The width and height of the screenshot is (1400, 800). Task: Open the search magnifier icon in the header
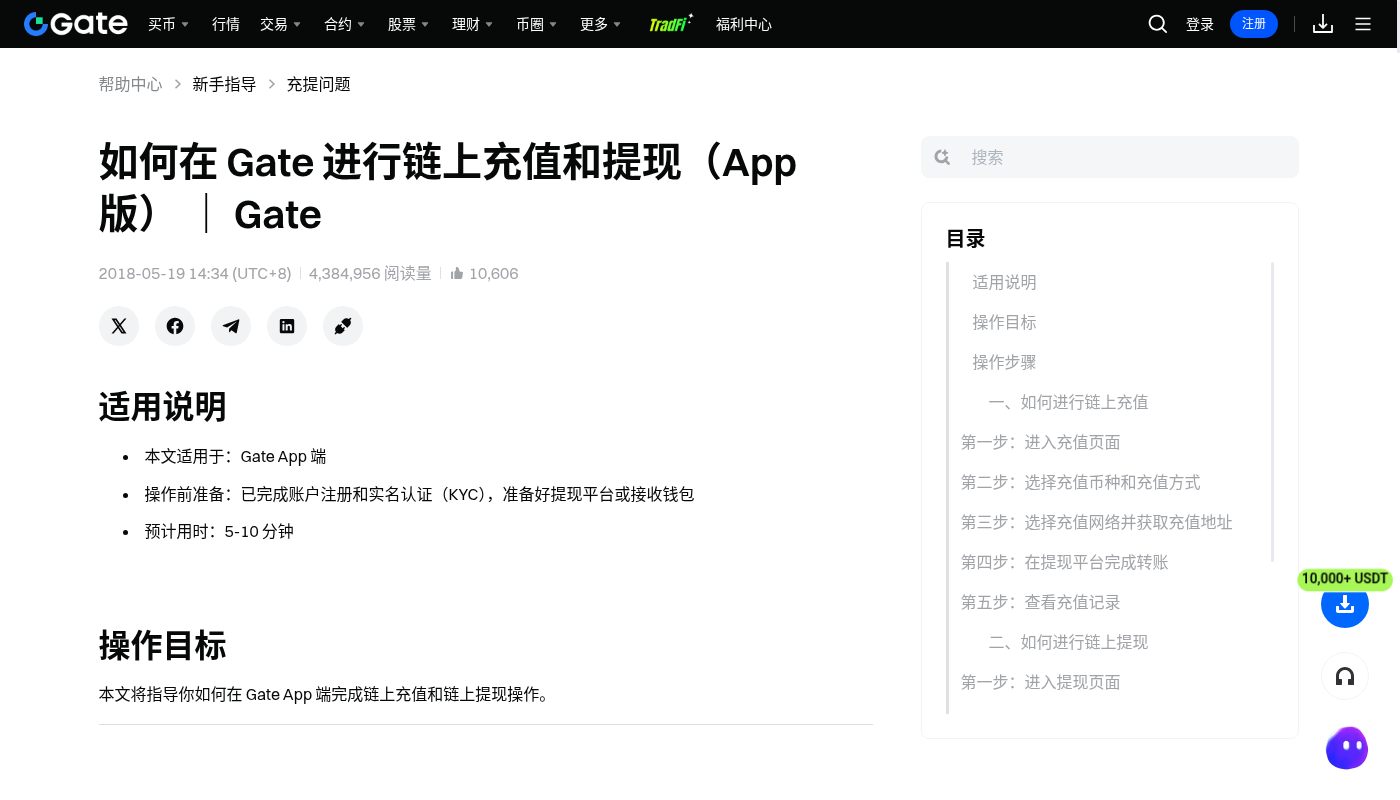(1158, 24)
